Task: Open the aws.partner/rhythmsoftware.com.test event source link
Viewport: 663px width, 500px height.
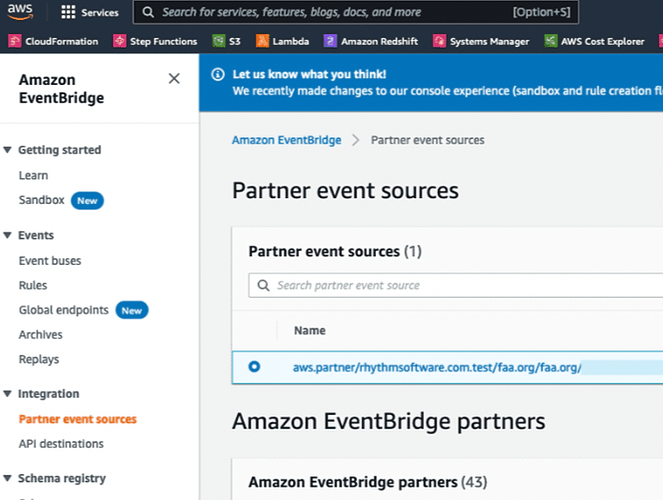Action: pyautogui.click(x=437, y=367)
